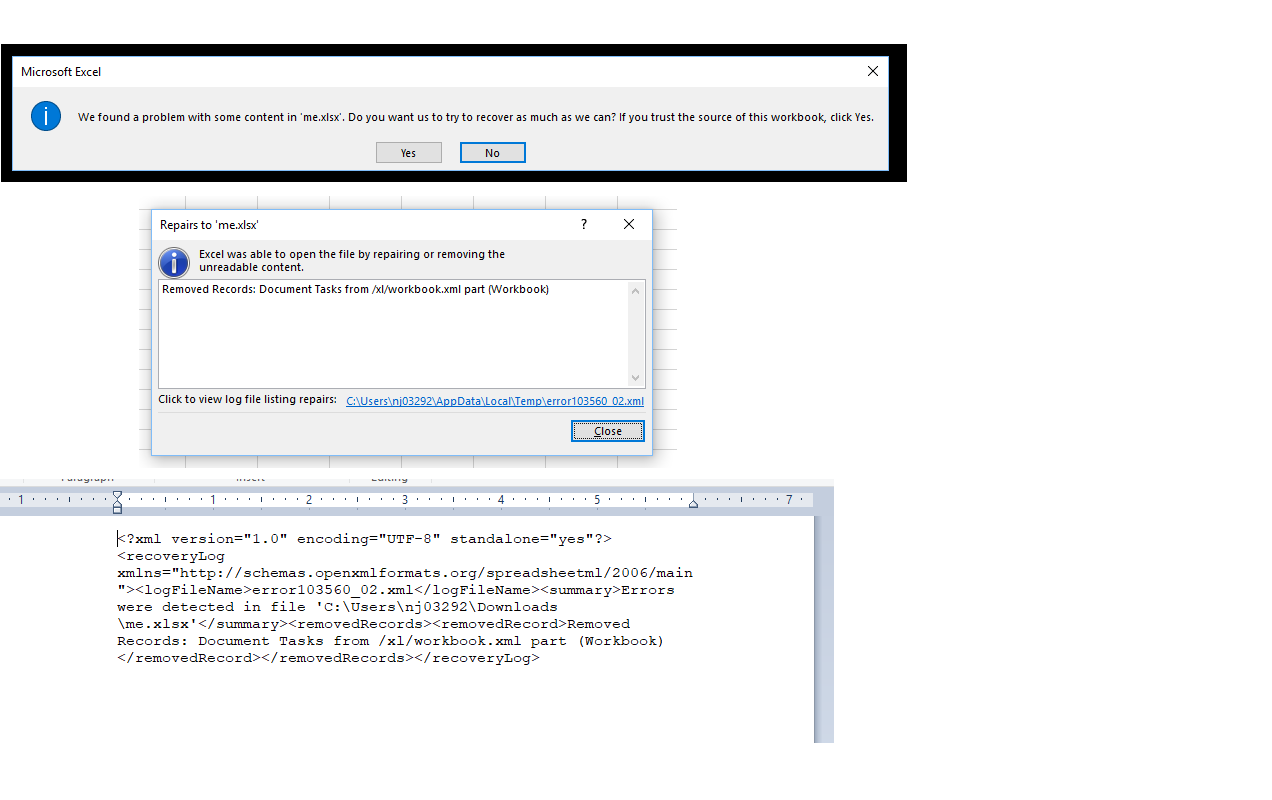
Task: Click scroll-down arrow in the repairs list
Action: pos(635,378)
